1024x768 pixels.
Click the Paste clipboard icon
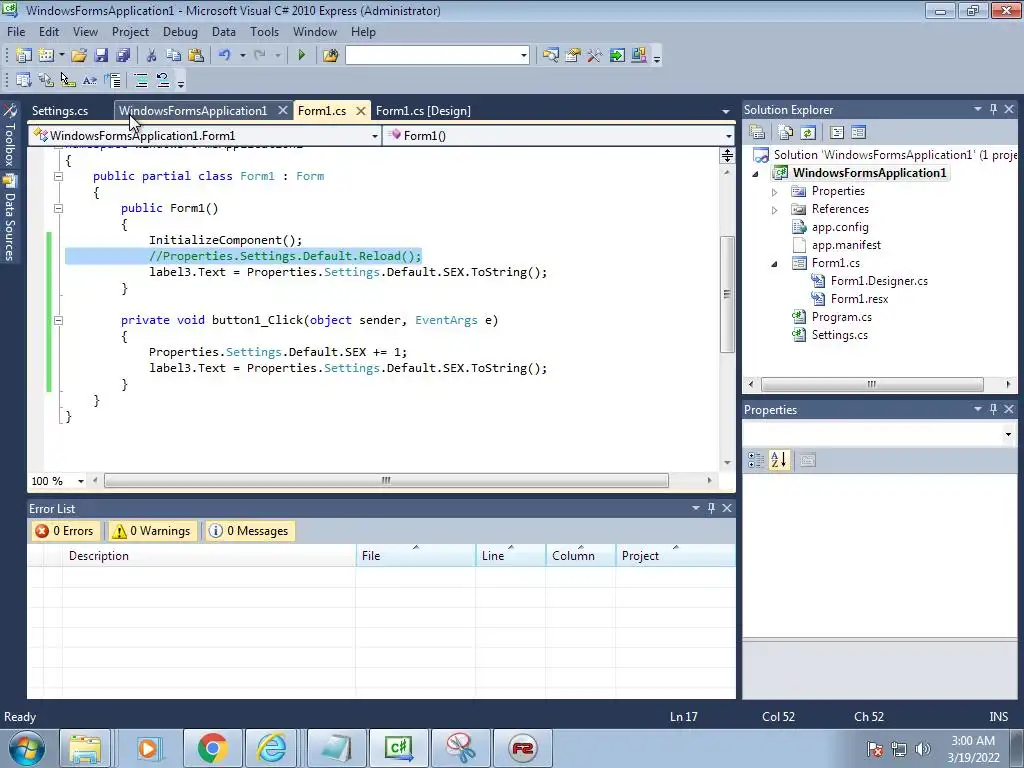195,56
